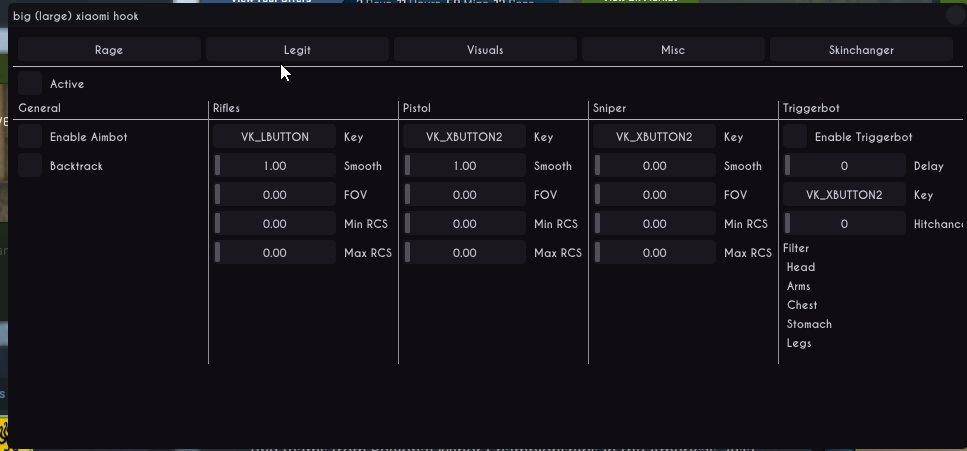Click the Rifles FOV slider
This screenshot has height=451, width=967.
(x=274, y=194)
